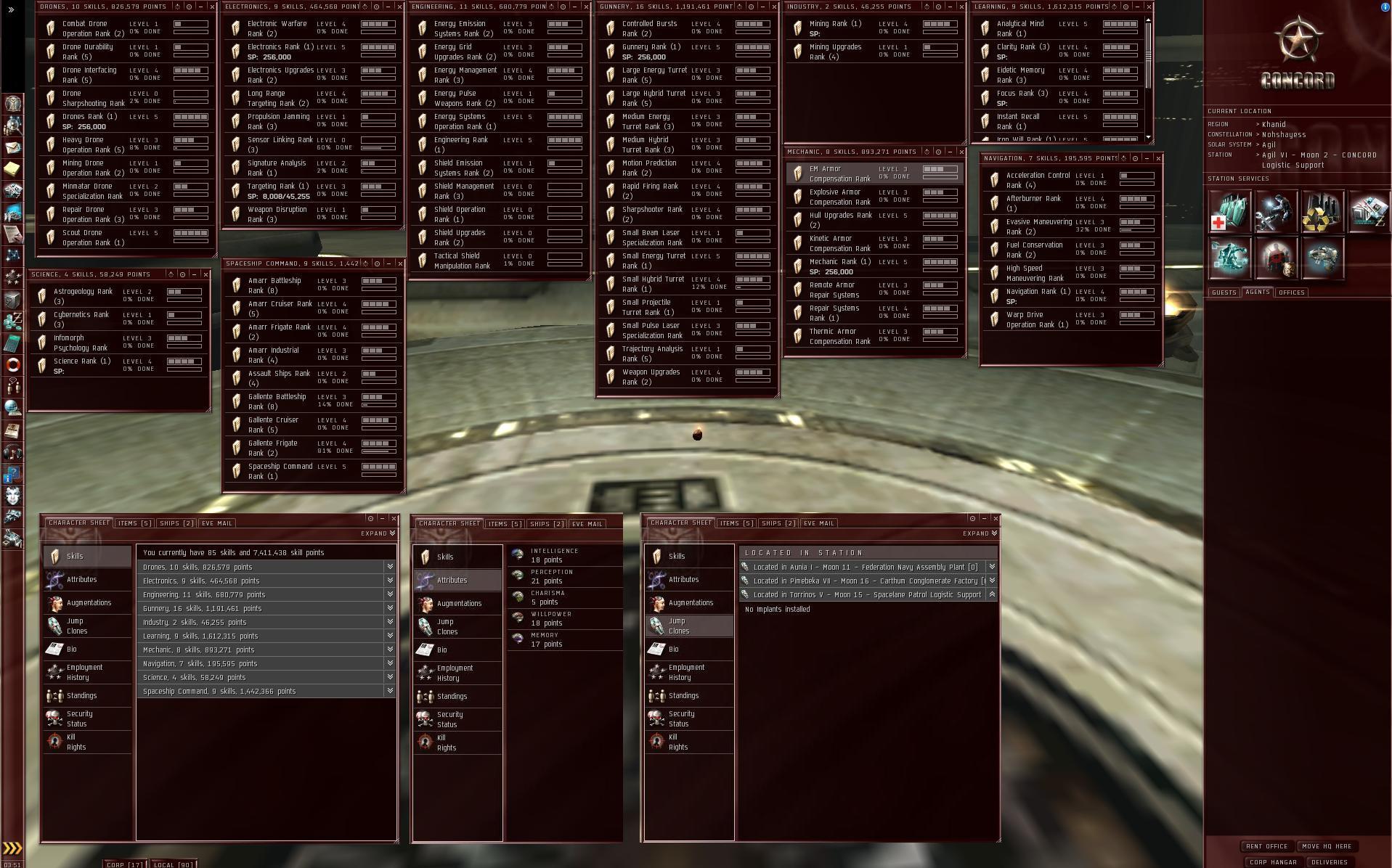
Task: Click the Gallente Frigate training progress bar
Action: pyautogui.click(x=379, y=451)
